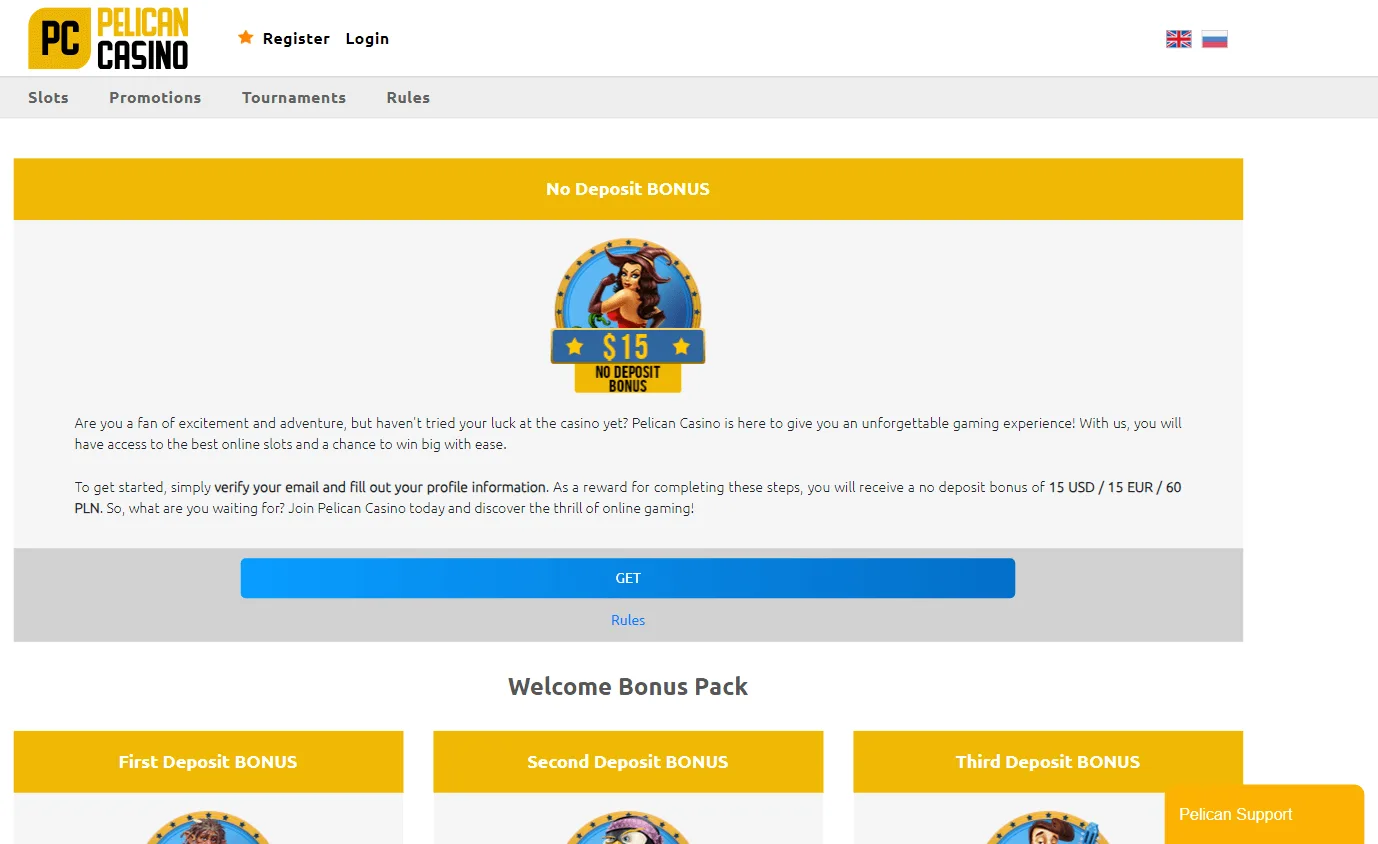Click the First Deposit bonus character image
Image resolution: width=1378 pixels, height=844 pixels.
(208, 828)
